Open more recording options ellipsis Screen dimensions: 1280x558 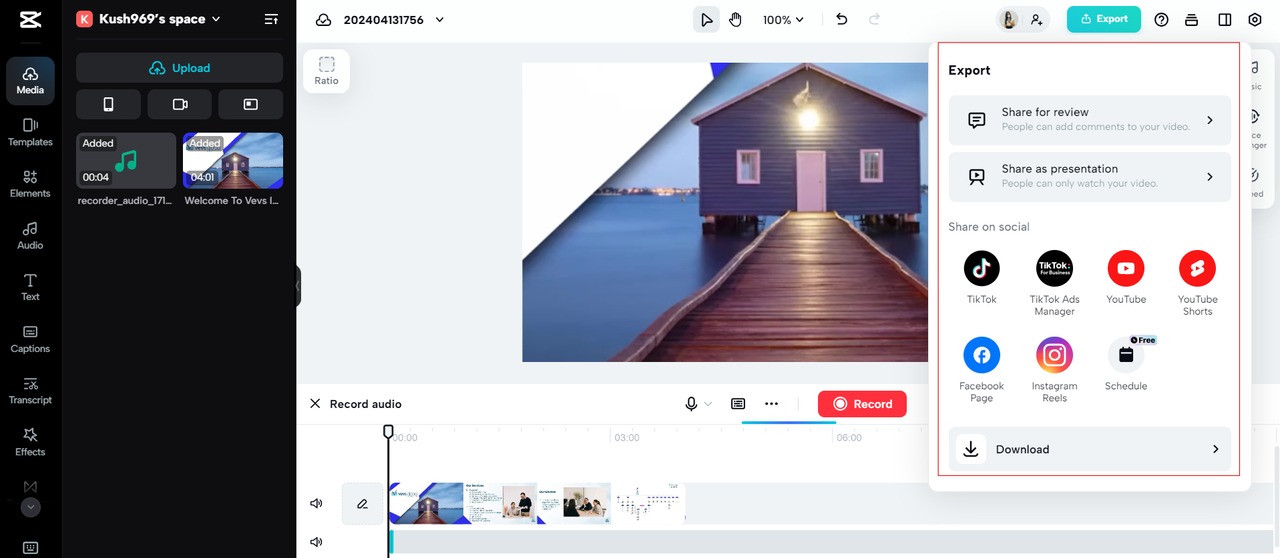pyautogui.click(x=771, y=404)
